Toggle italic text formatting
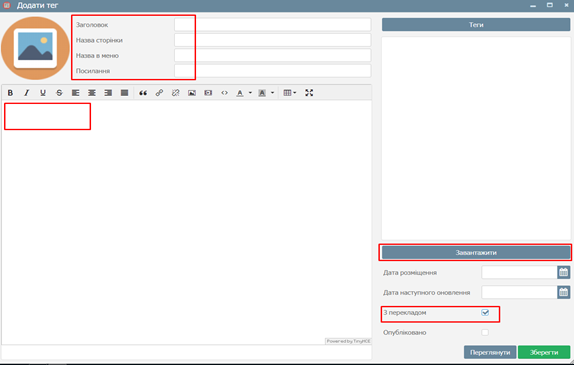This screenshot has width=574, height=365. point(26,93)
